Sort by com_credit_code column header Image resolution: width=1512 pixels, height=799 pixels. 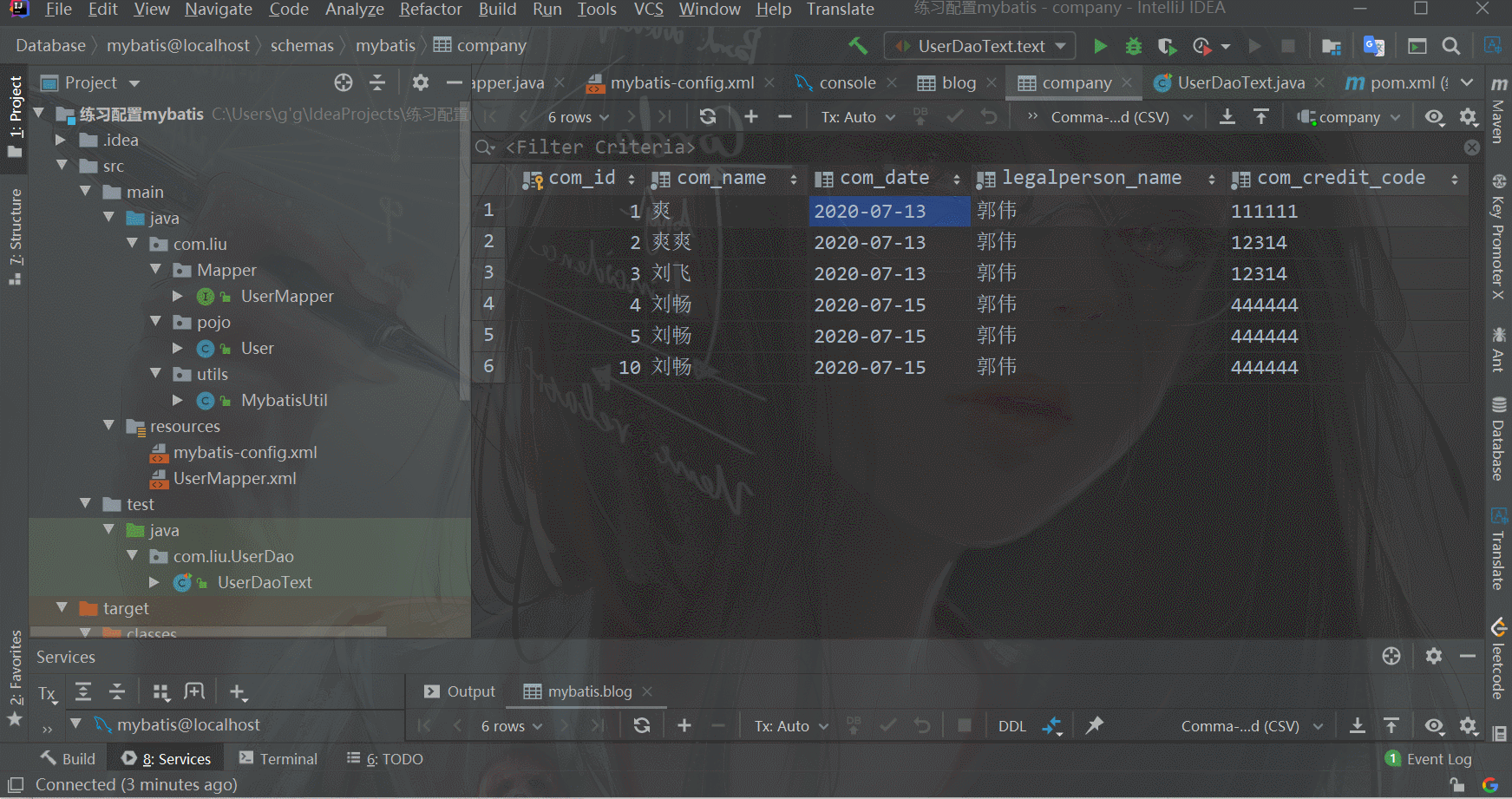point(1346,179)
